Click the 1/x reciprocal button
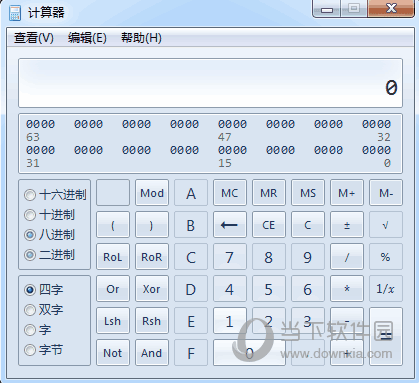 point(386,289)
